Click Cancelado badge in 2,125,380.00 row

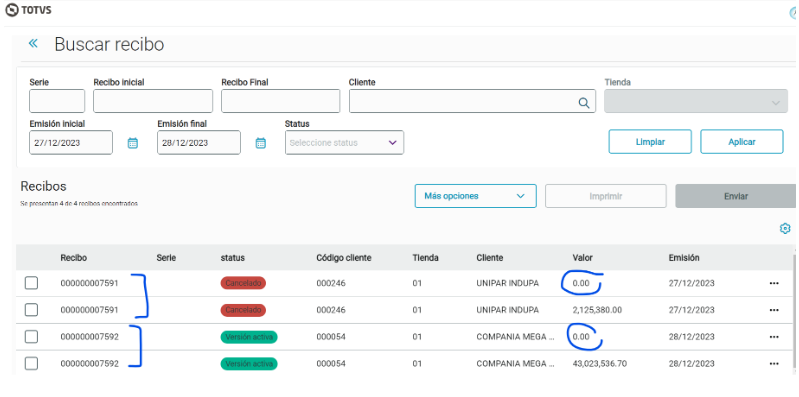[243, 310]
